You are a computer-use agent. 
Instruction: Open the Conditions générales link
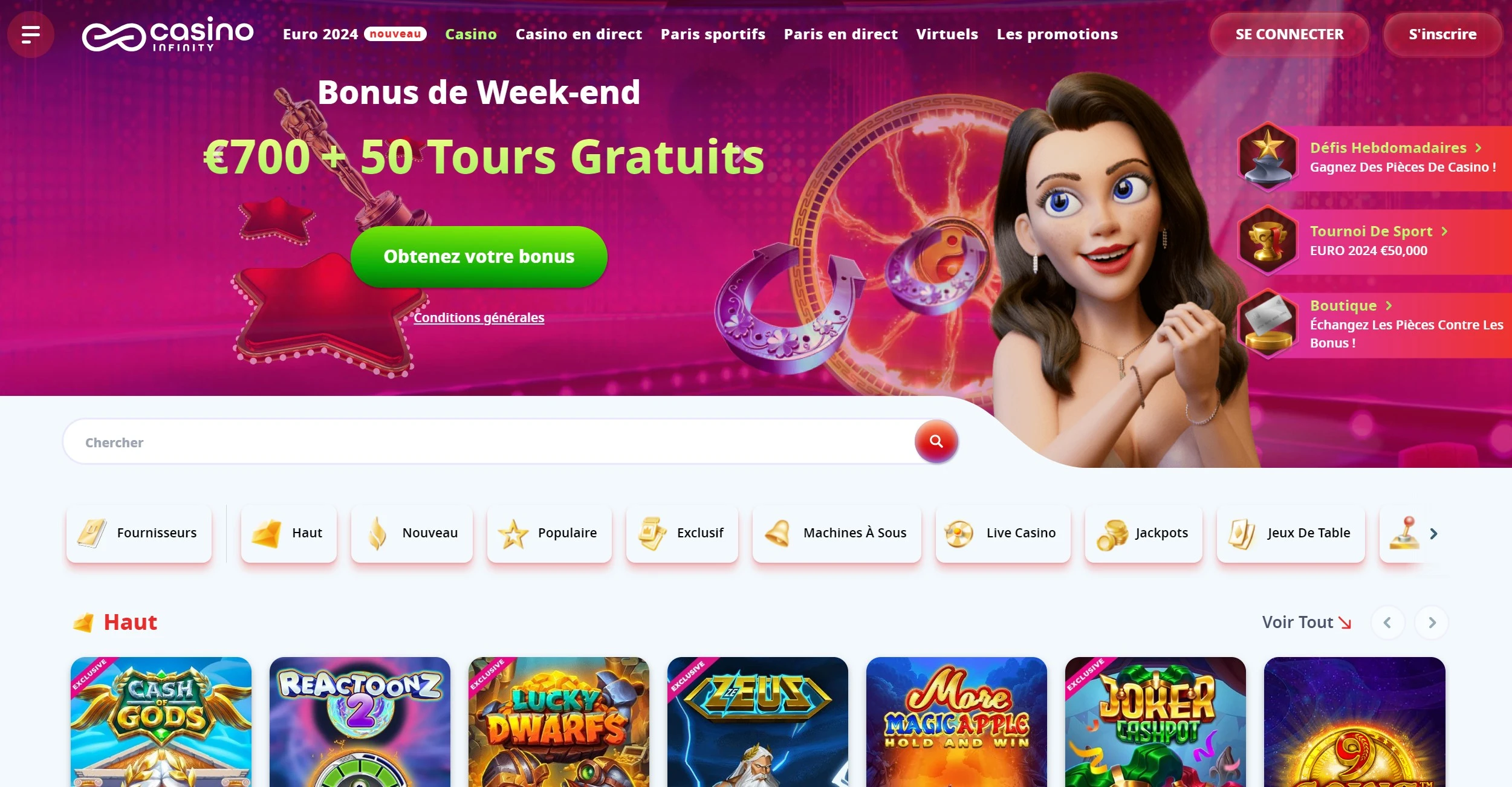pyautogui.click(x=479, y=317)
